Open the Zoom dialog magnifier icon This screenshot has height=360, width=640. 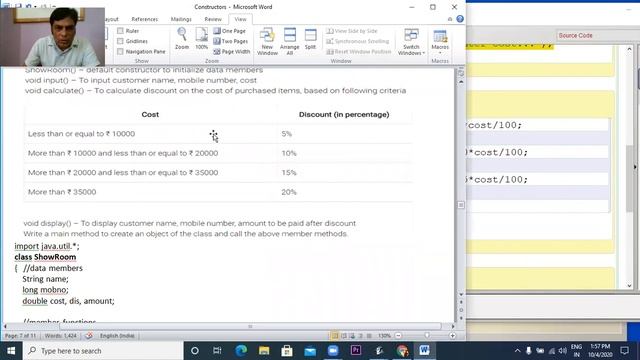tap(182, 38)
